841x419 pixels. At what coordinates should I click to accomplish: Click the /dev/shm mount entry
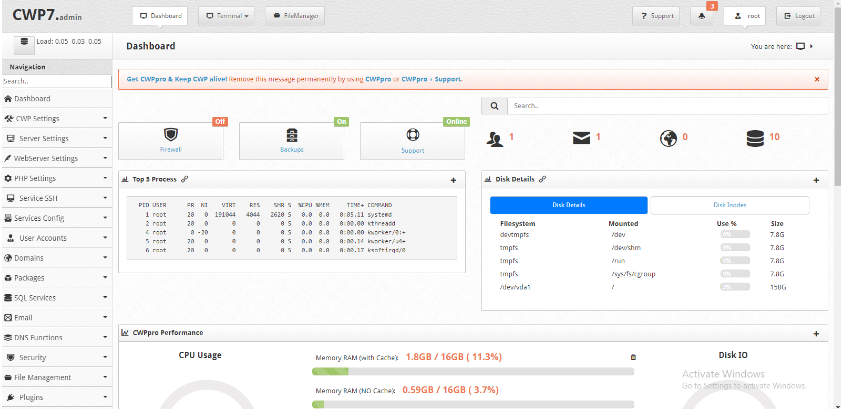coord(626,248)
